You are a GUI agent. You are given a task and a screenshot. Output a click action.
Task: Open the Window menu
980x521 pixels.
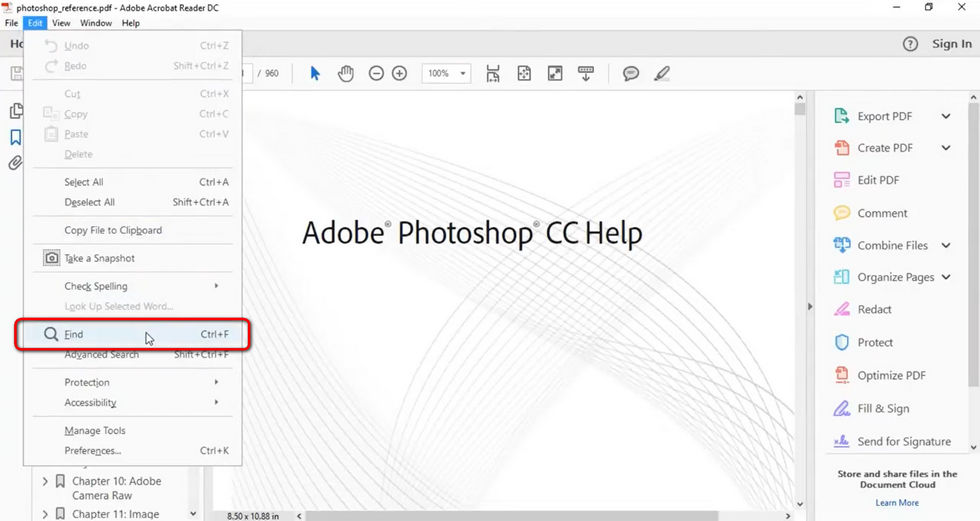click(96, 23)
